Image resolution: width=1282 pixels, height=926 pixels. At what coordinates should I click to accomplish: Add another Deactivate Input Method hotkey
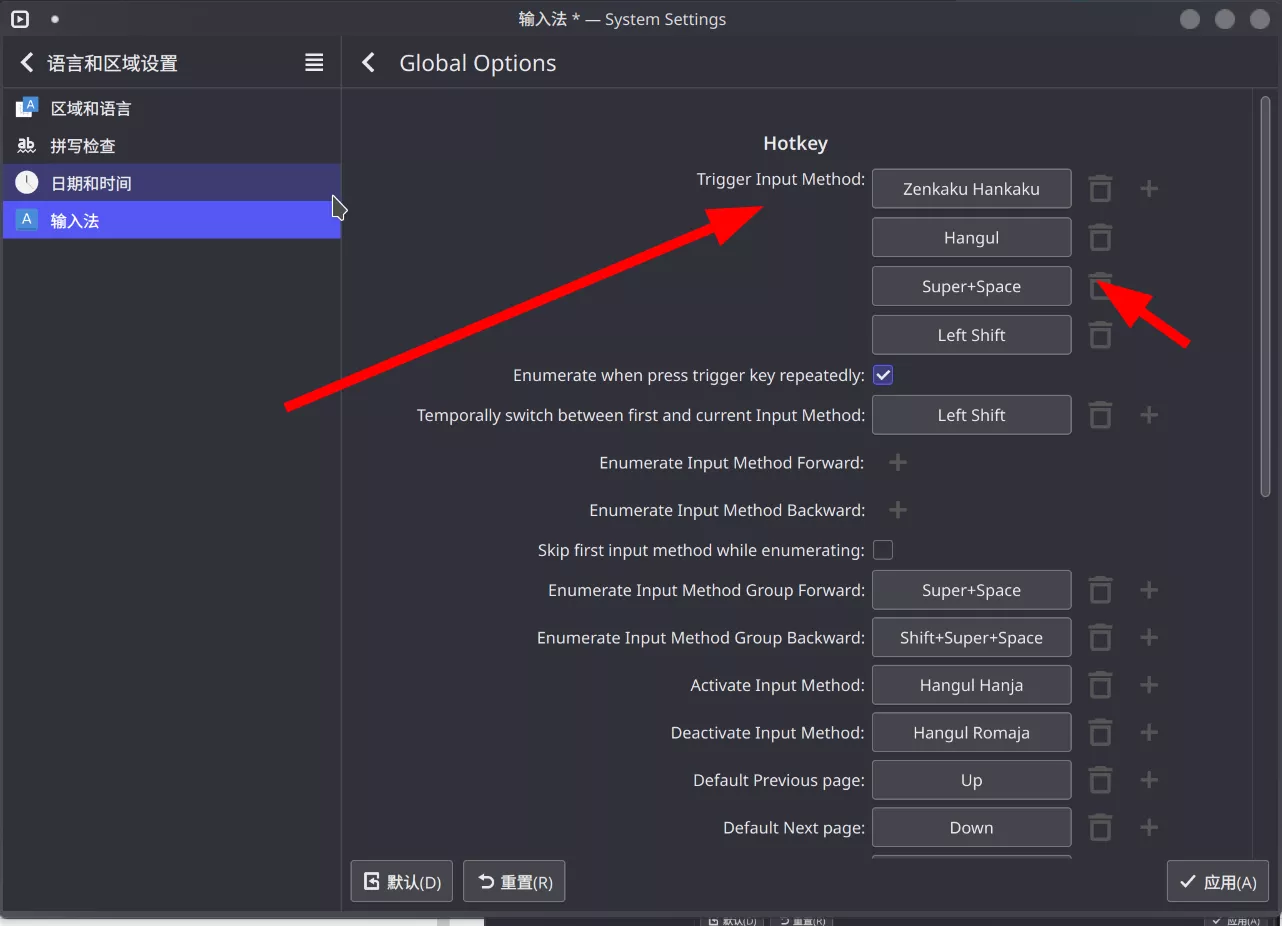1149,733
